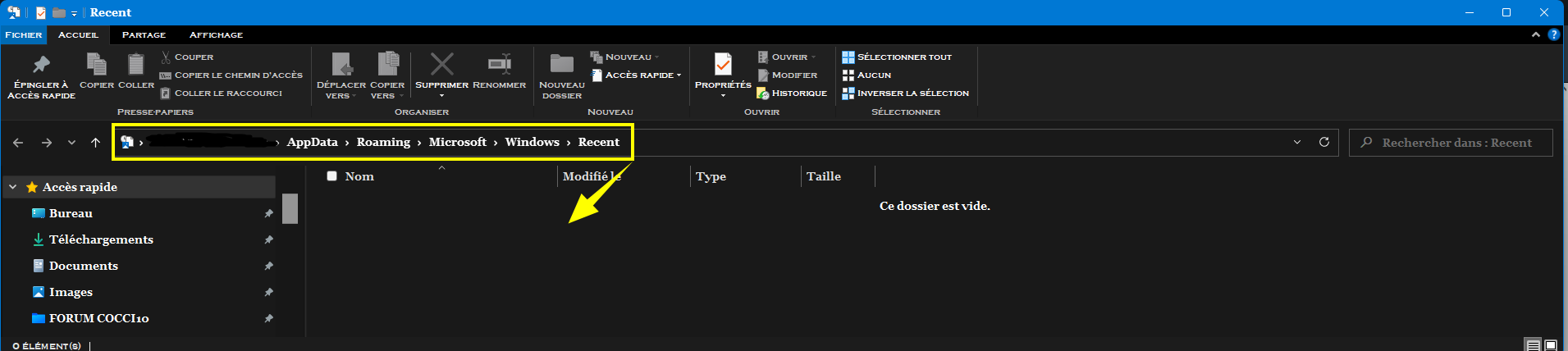1568x351 pixels.
Task: Open Documents in the navigation pane
Action: point(83,266)
